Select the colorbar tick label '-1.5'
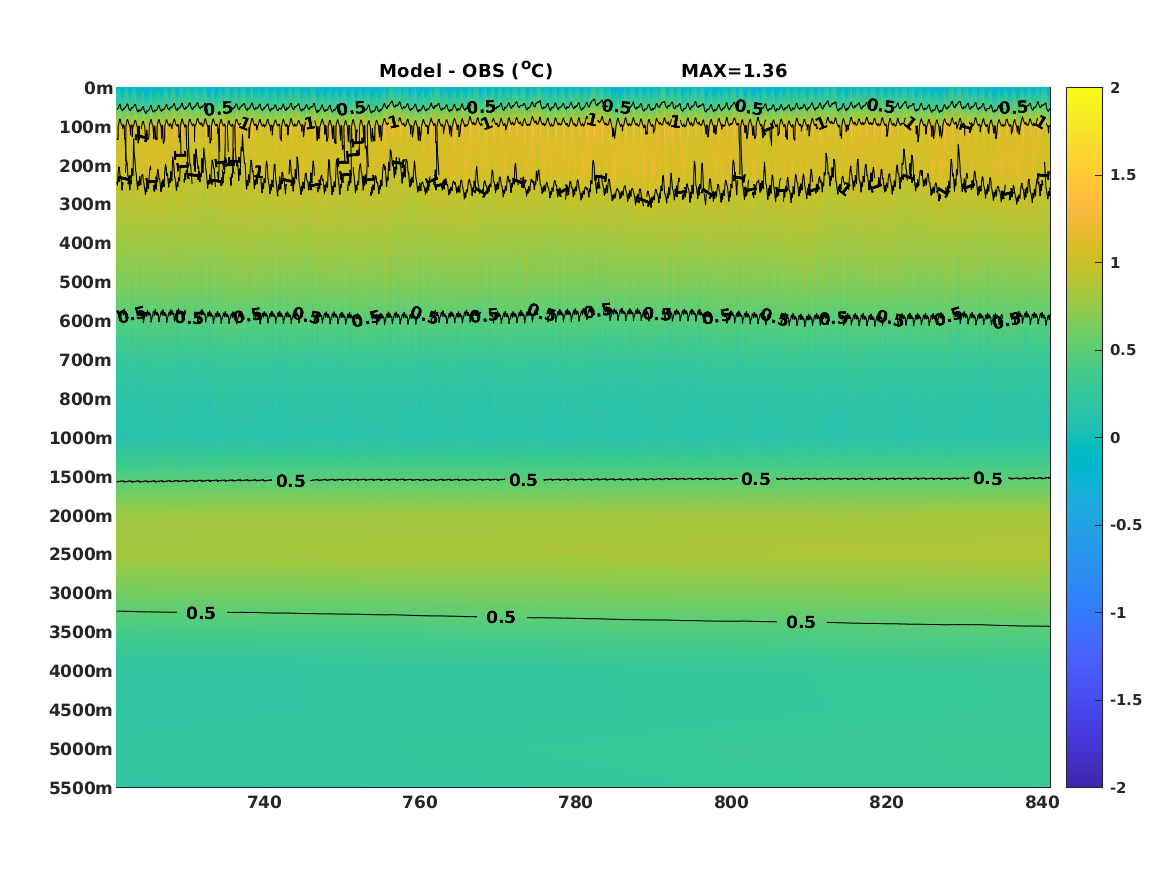This screenshot has height=875, width=1167. 1126,700
